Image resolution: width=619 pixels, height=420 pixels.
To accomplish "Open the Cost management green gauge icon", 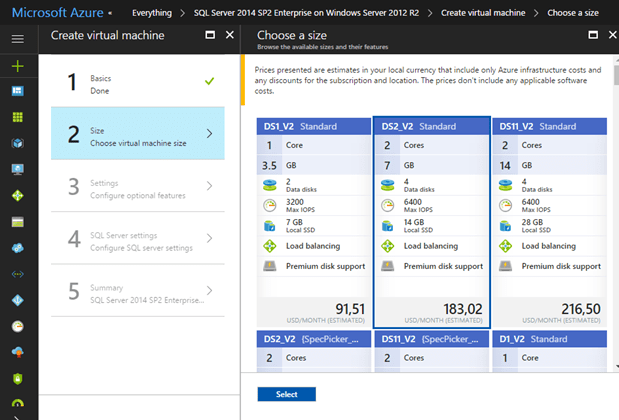I will coord(18,403).
